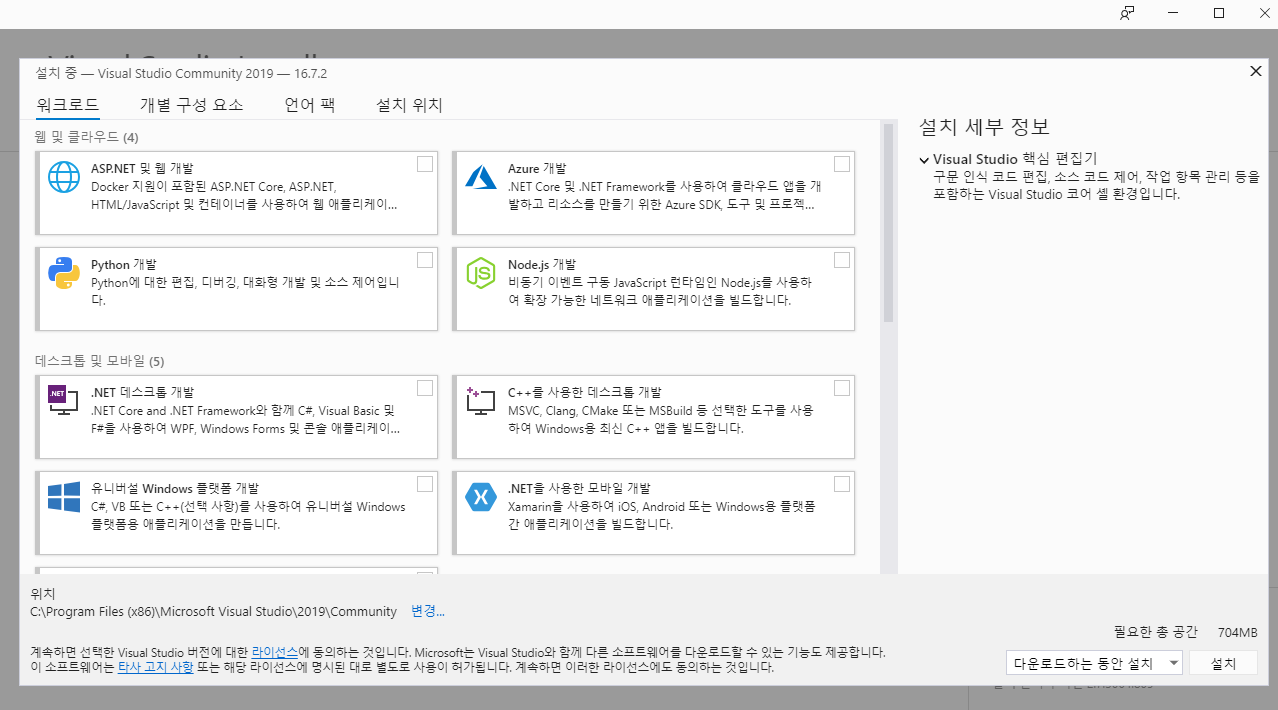Open the 설치 위치 tab
Image resolution: width=1278 pixels, height=710 pixels.
click(409, 105)
